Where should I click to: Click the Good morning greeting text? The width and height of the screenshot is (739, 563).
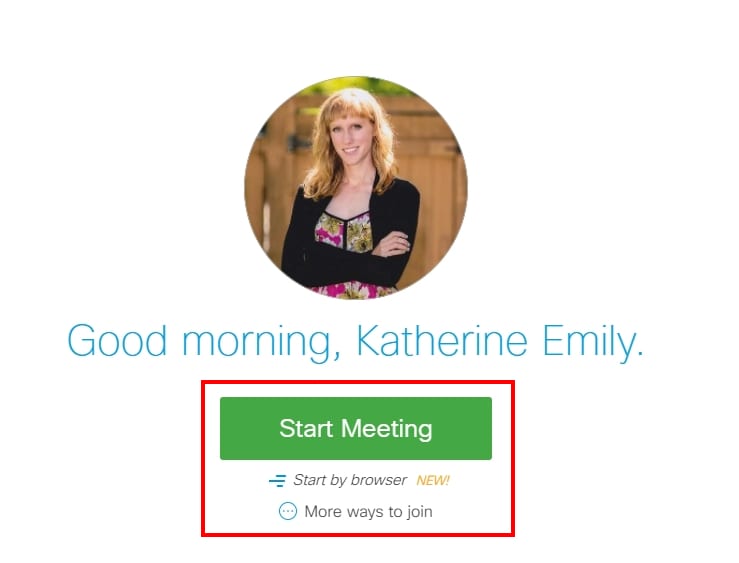tap(356, 342)
